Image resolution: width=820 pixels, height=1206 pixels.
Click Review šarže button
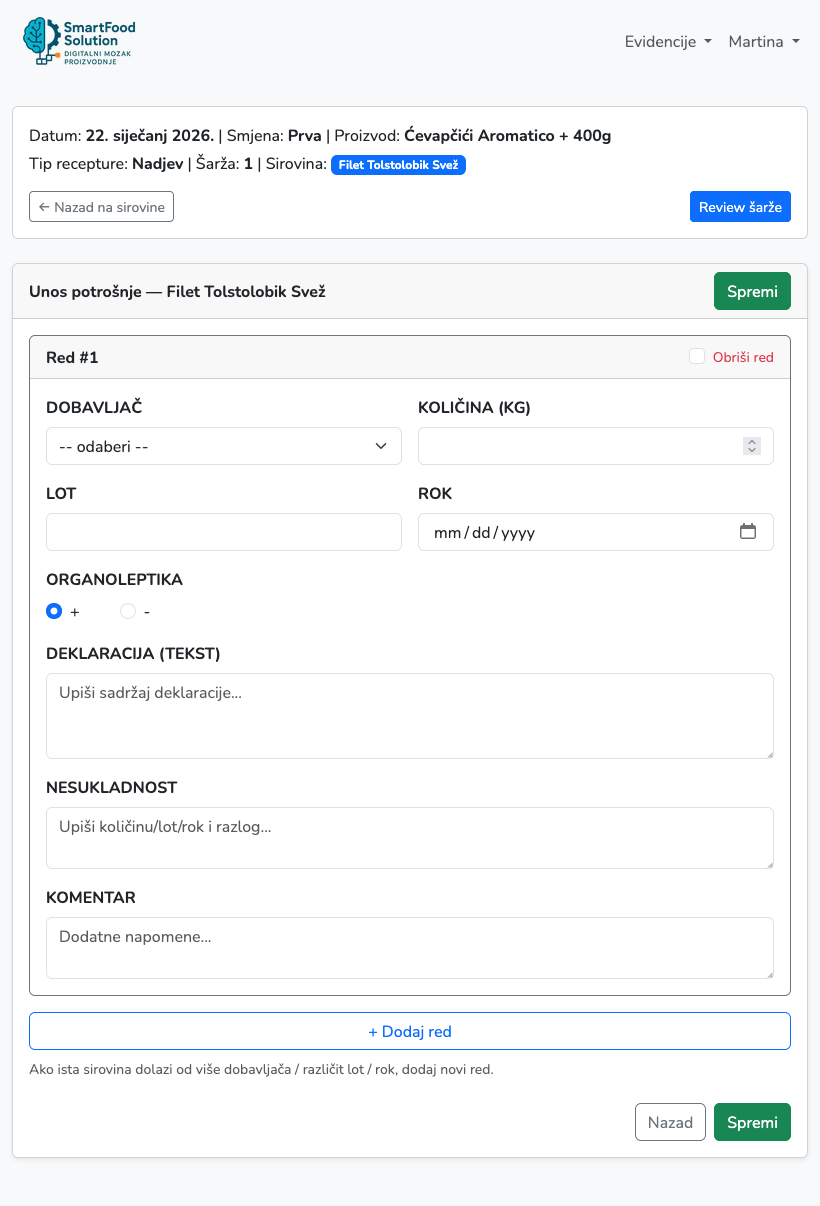click(740, 207)
